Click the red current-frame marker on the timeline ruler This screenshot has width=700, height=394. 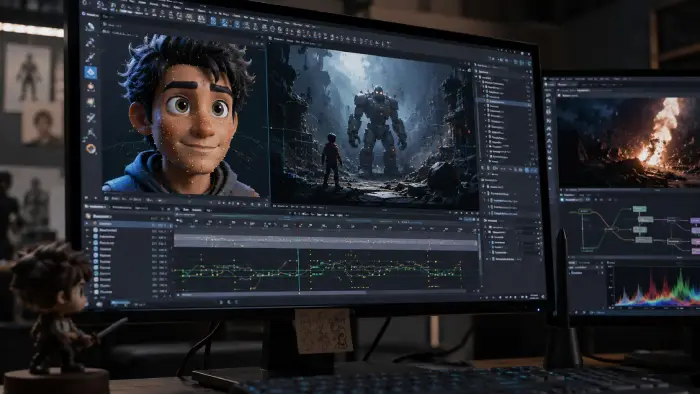298,228
